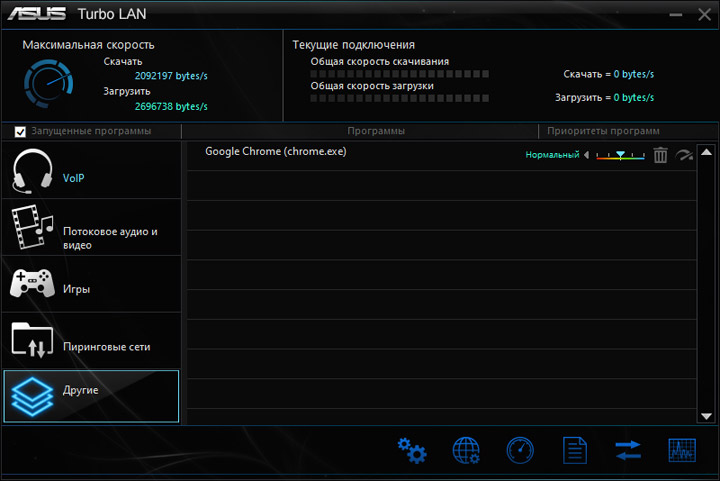Click scrollbar down arrow in program list
720x481 pixels.
tap(706, 416)
